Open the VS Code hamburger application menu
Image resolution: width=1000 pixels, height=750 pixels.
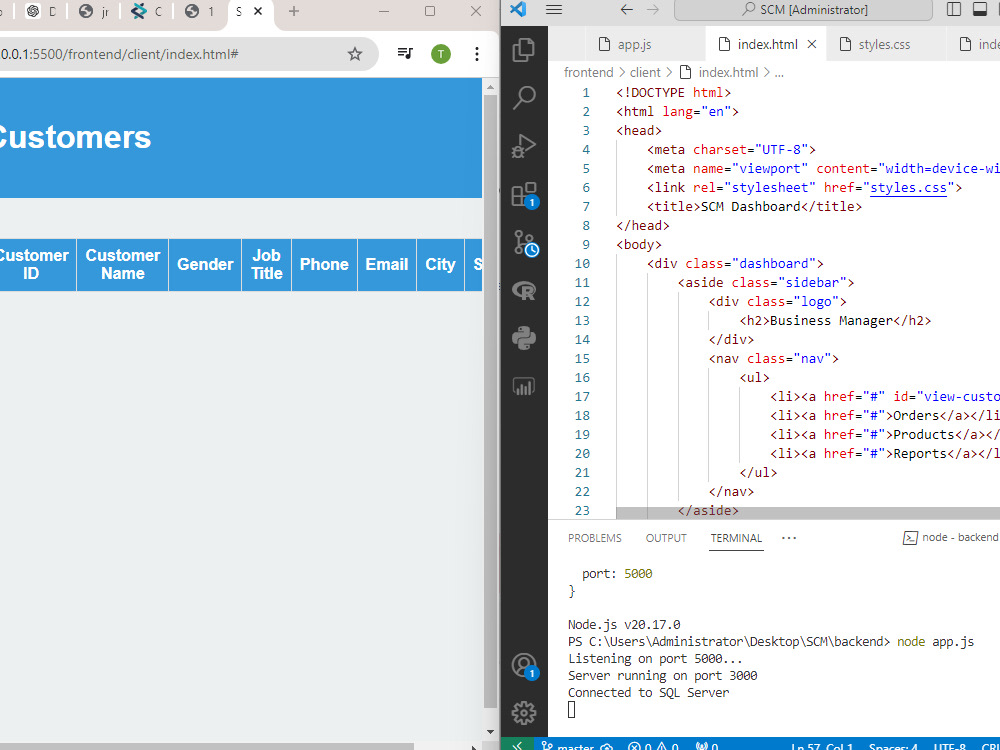554,10
